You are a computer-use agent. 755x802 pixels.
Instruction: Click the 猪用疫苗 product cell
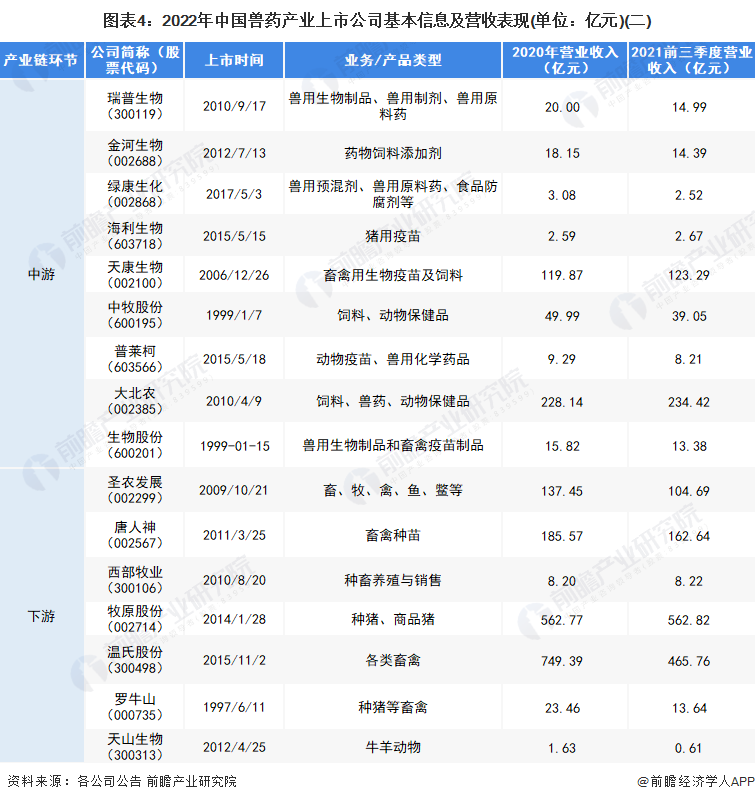coord(393,236)
